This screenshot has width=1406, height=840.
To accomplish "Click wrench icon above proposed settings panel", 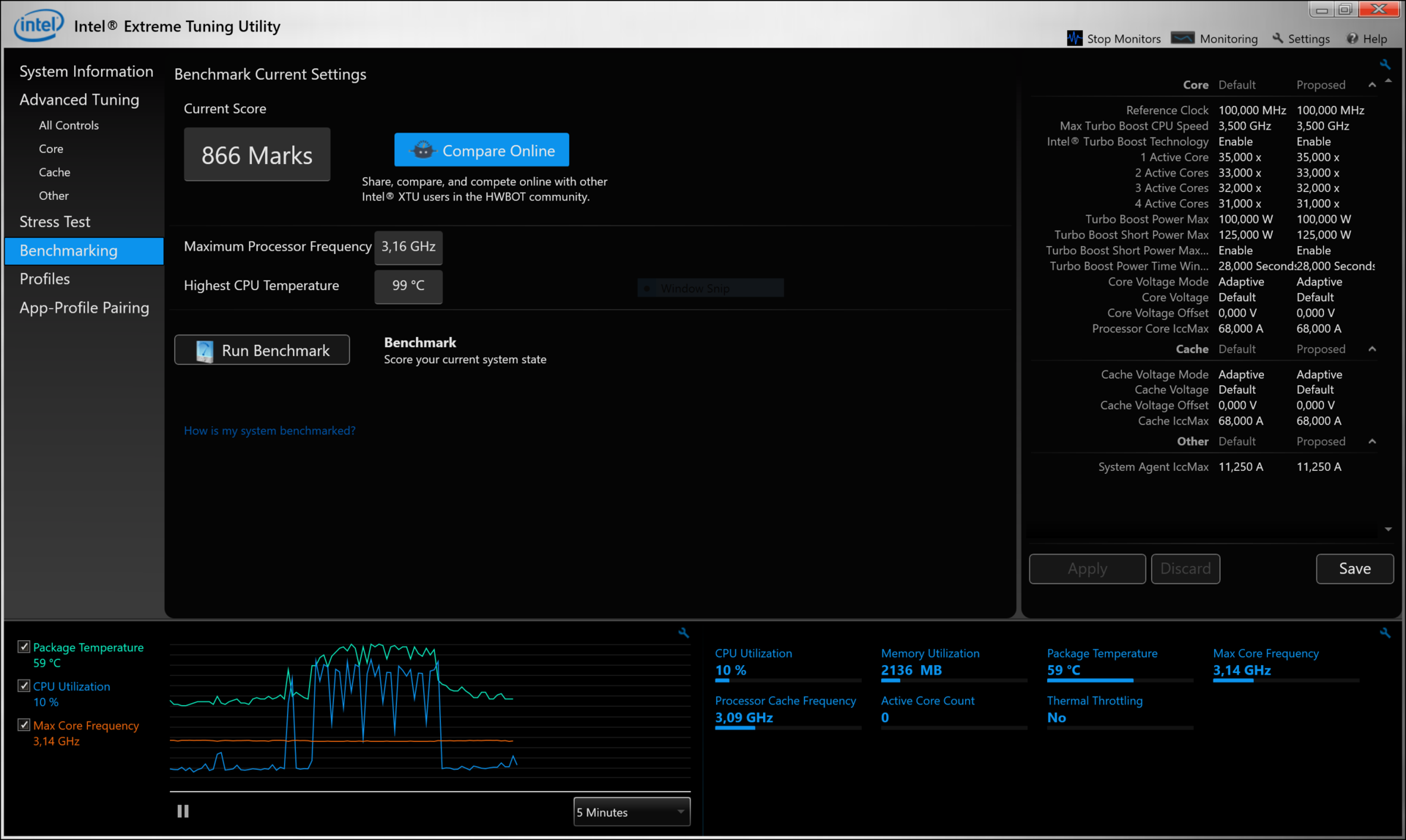I will 1385,64.
